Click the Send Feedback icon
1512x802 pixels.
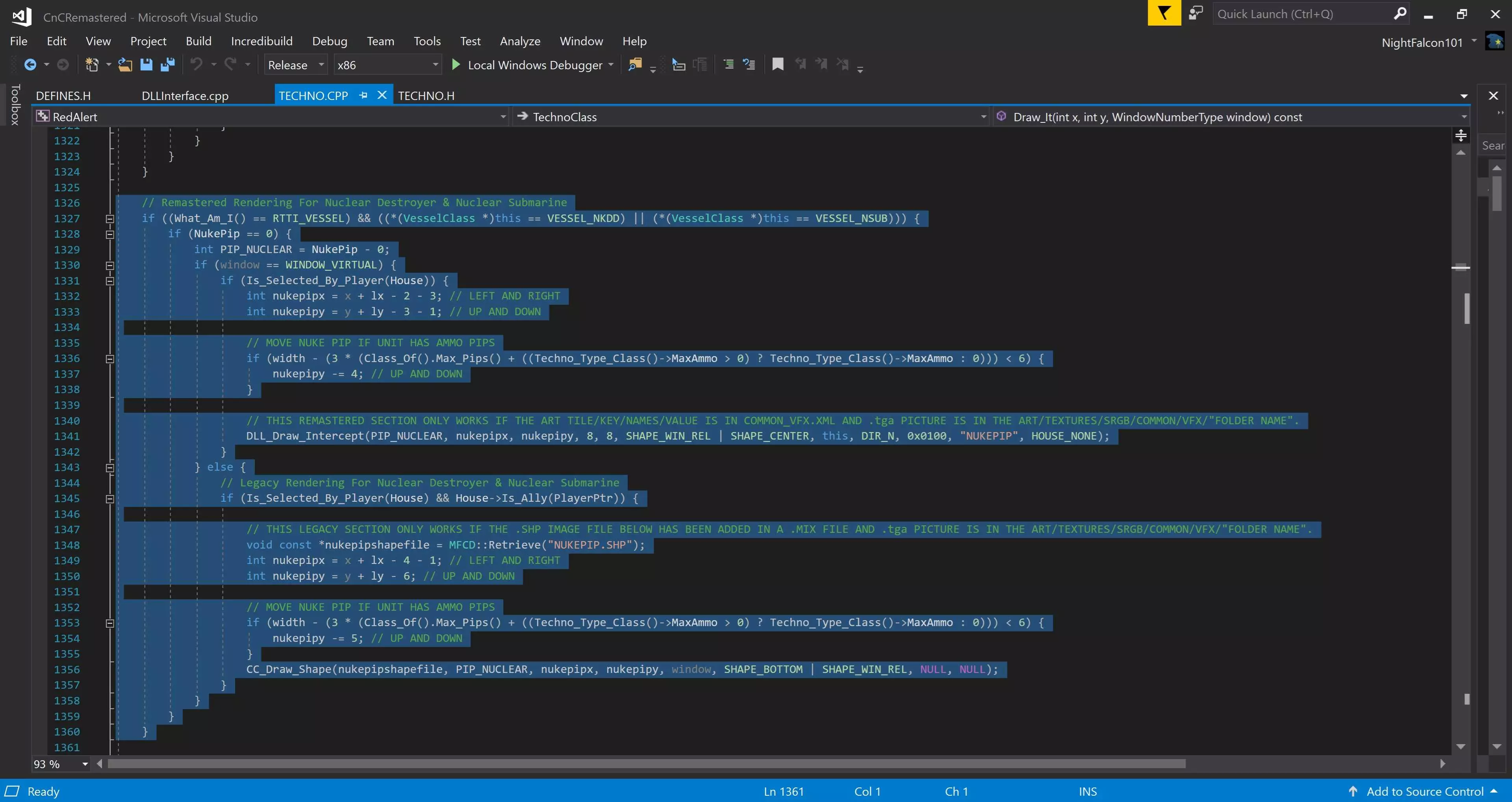click(x=1195, y=13)
